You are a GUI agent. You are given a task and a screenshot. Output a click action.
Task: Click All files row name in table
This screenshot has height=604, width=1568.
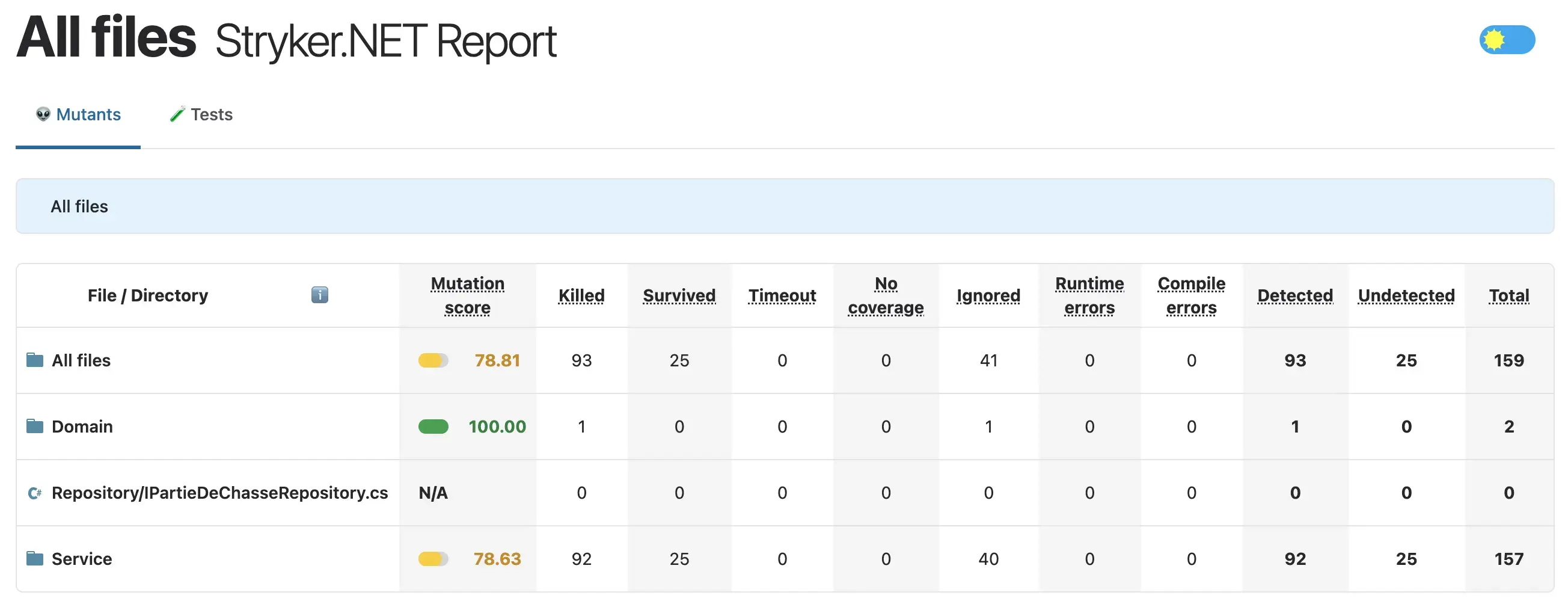click(81, 360)
